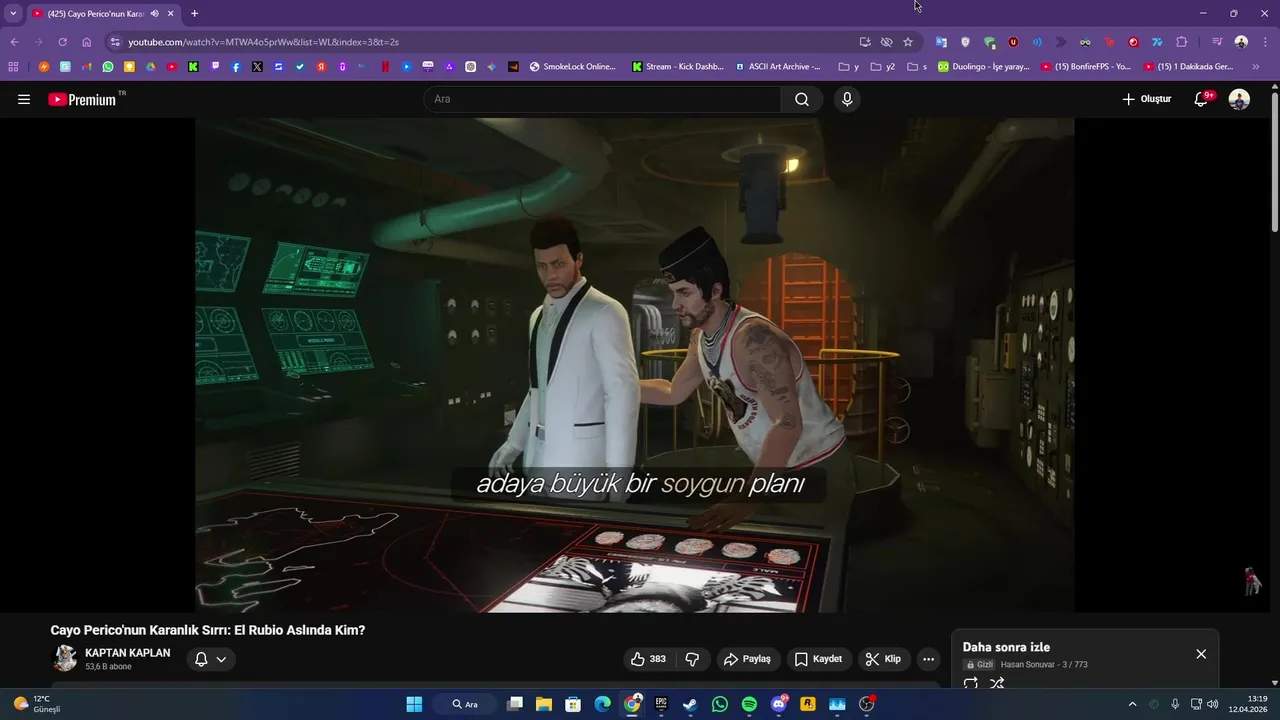Open browser home page icon

87,42
